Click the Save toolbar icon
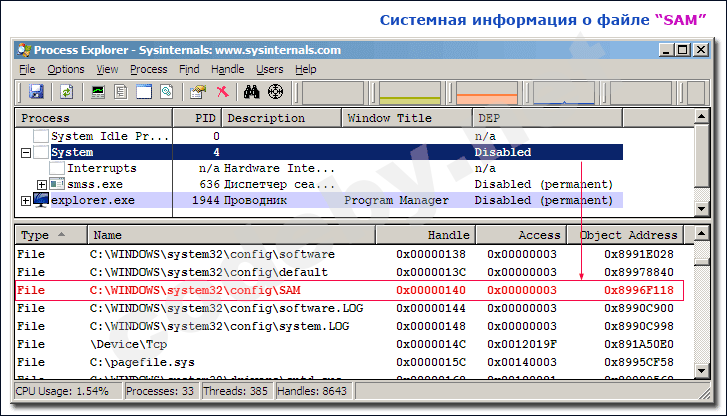The height and width of the screenshot is (416, 727). [36, 92]
